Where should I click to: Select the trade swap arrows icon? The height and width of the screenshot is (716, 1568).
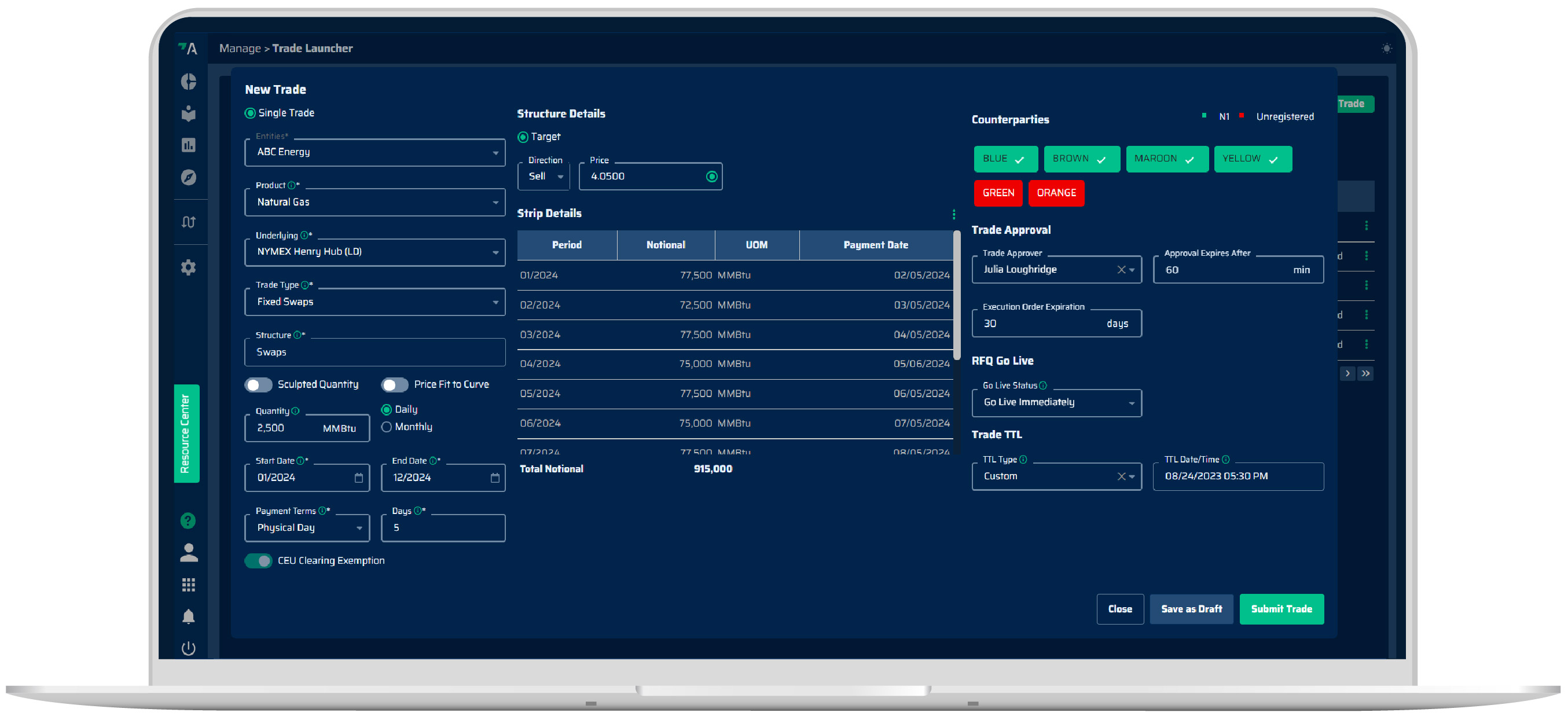[189, 222]
